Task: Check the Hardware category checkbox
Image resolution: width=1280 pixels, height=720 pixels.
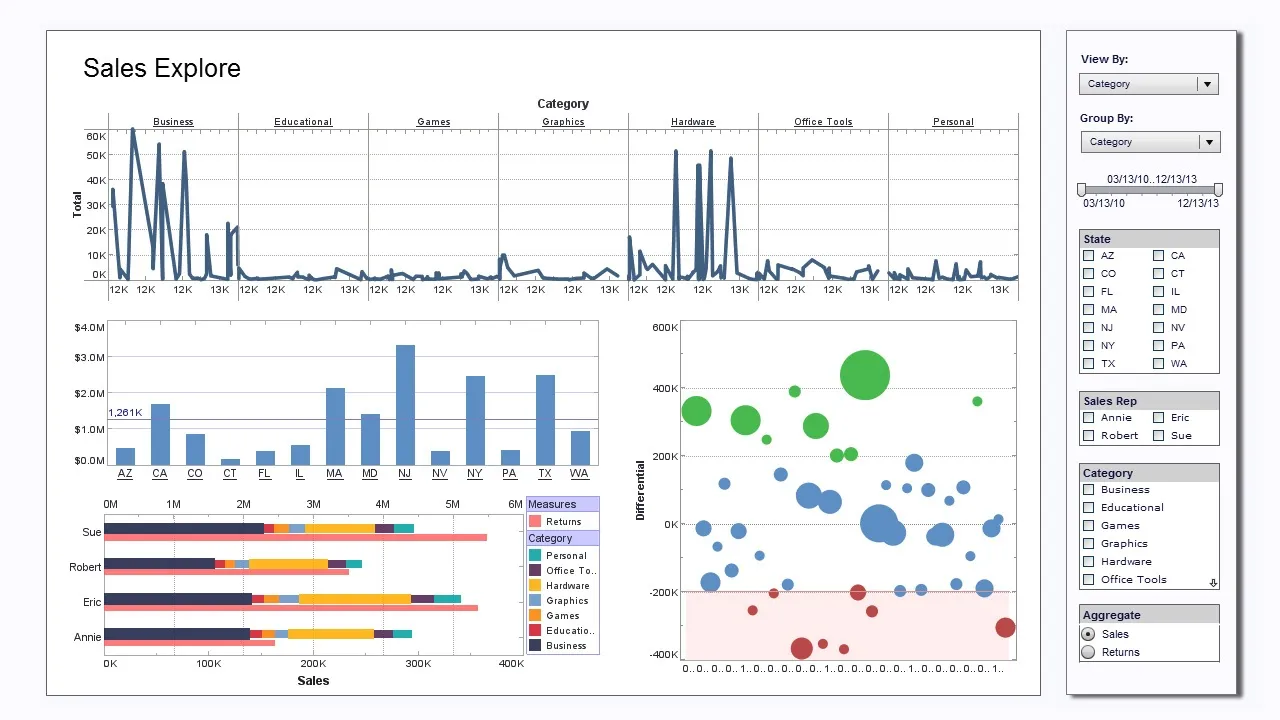Action: [1088, 561]
